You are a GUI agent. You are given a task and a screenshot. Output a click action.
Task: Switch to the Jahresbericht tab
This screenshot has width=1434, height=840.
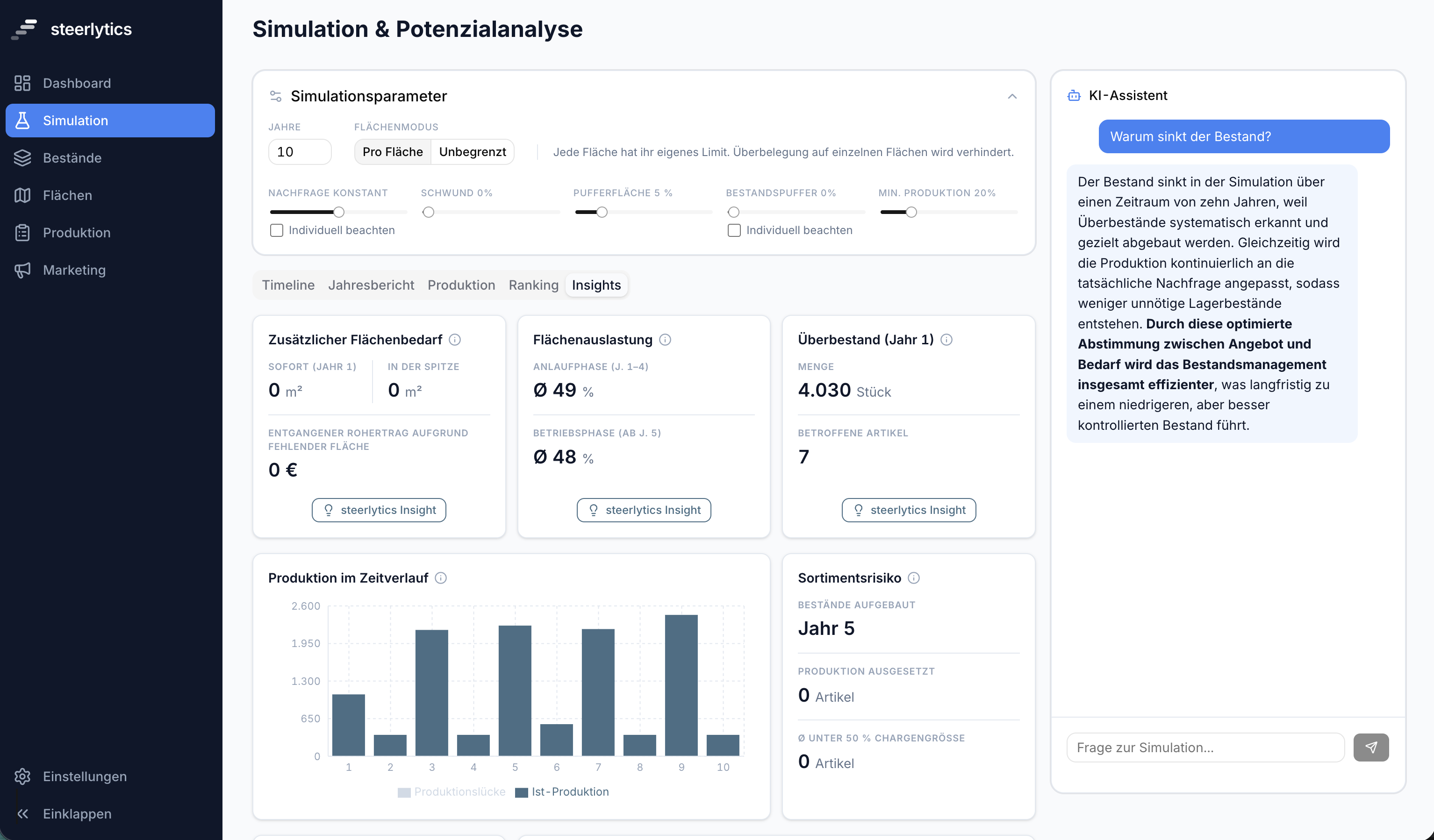click(371, 285)
